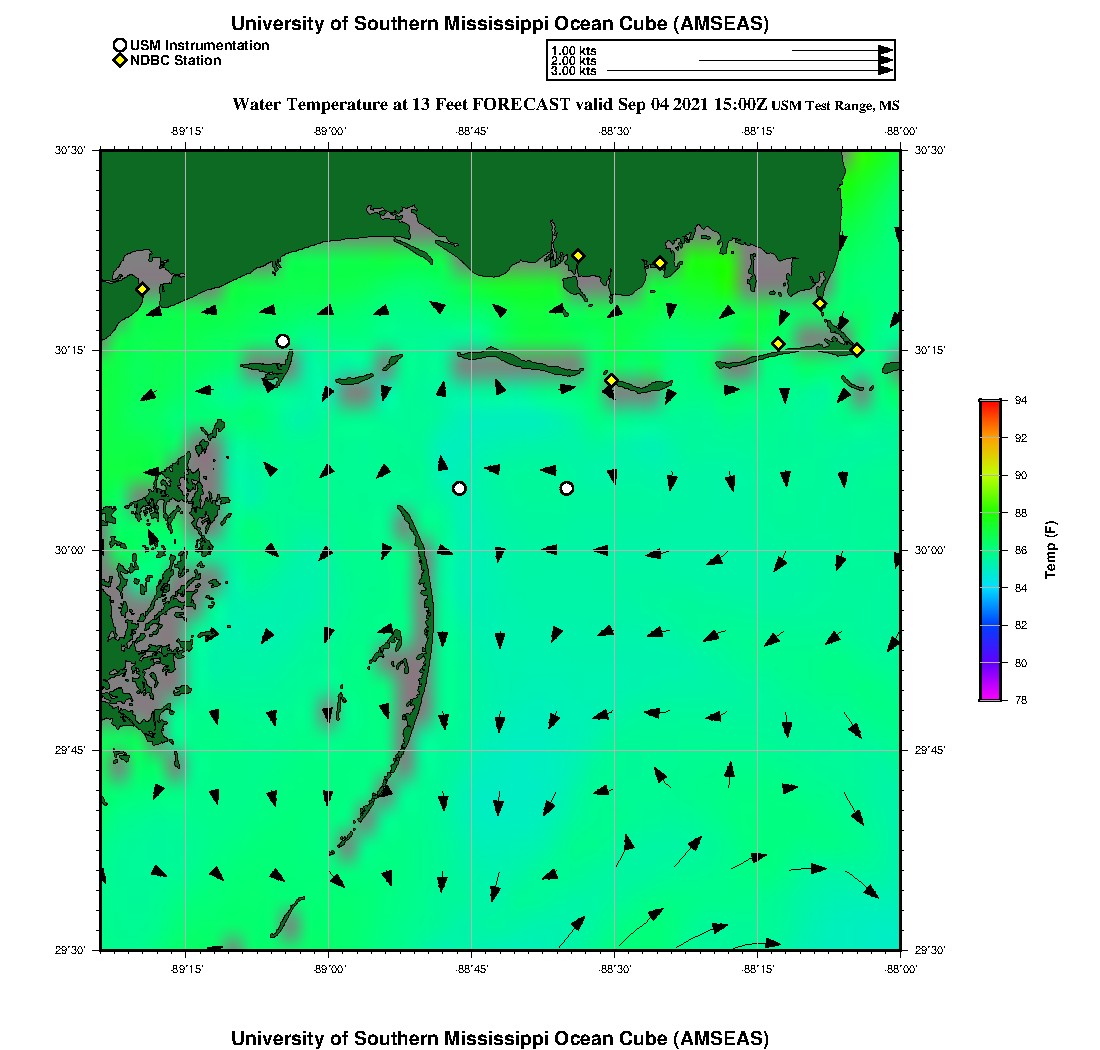
Task: Click the 'Water Temperature at 13 Feet FORECAST' heading
Action: coord(399,104)
